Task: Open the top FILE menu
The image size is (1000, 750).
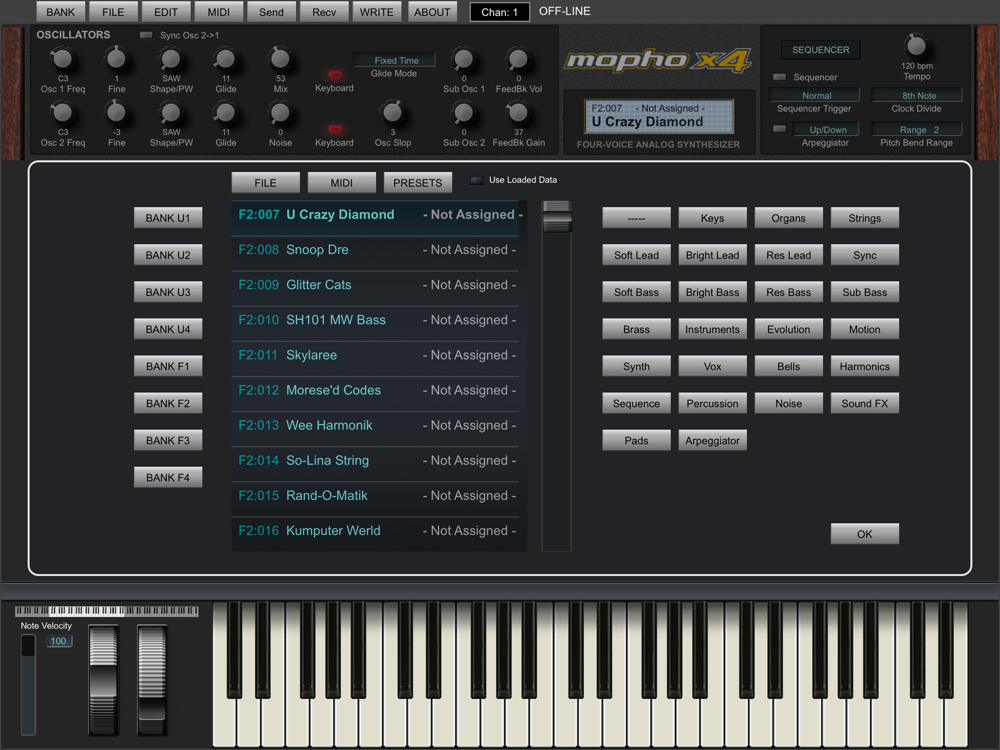Action: (114, 12)
